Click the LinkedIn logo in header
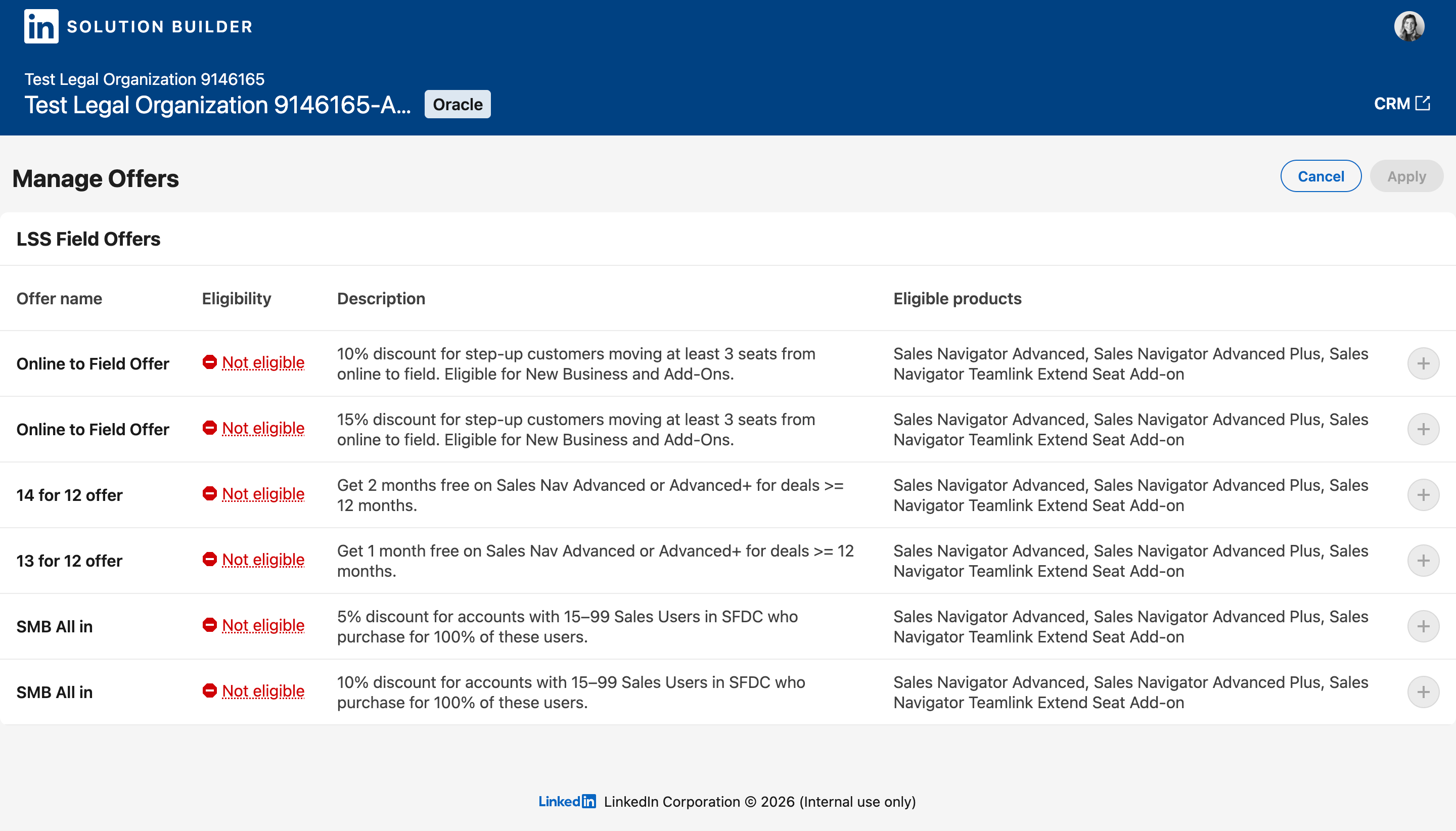The height and width of the screenshot is (831, 1456). click(41, 26)
